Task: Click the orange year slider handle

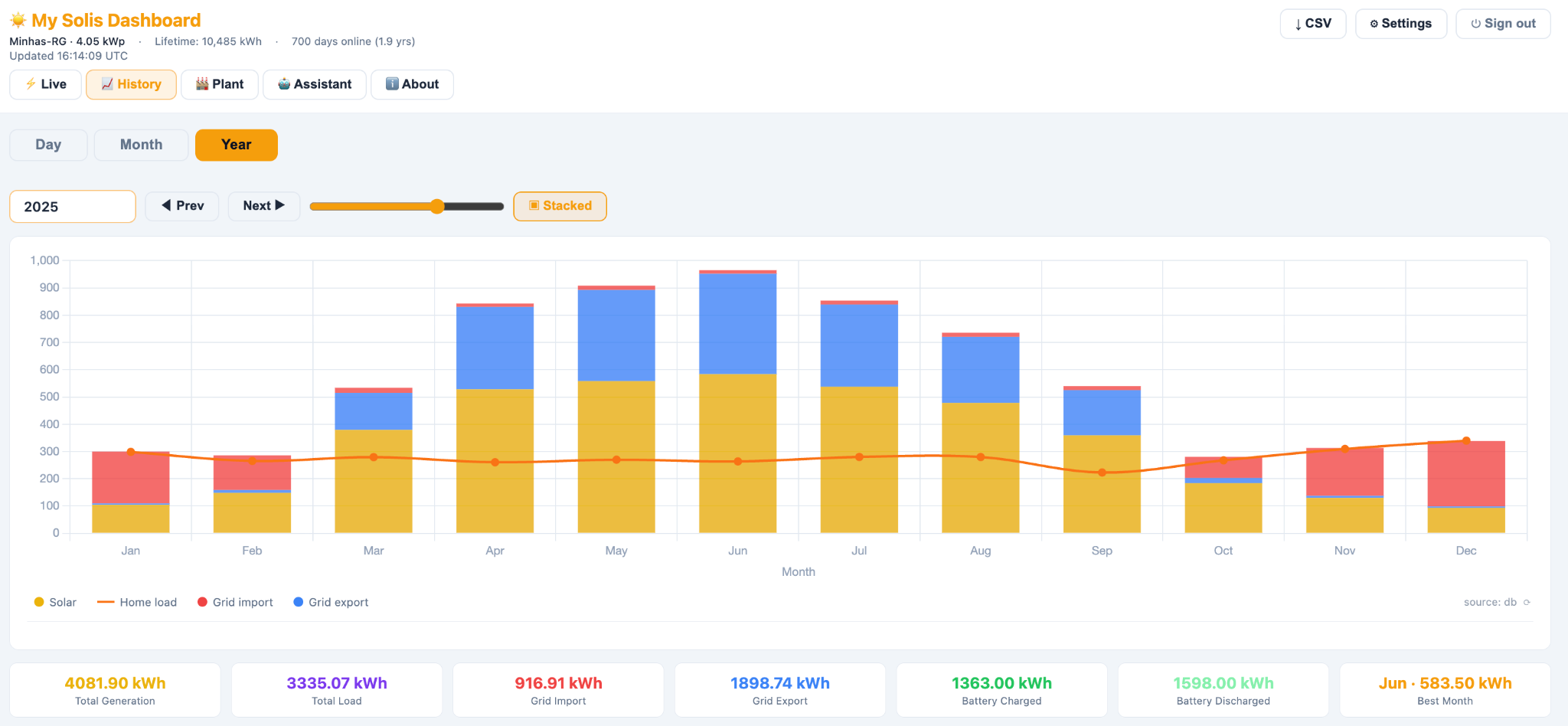Action: 437,206
